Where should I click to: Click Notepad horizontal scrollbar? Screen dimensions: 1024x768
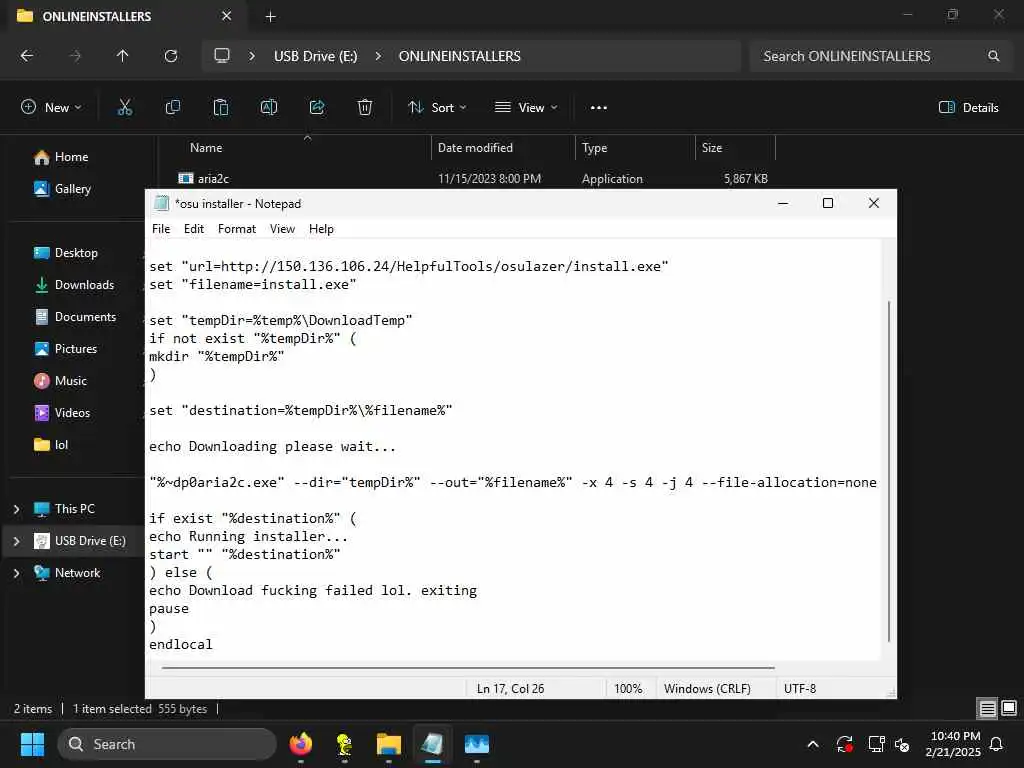(x=468, y=668)
